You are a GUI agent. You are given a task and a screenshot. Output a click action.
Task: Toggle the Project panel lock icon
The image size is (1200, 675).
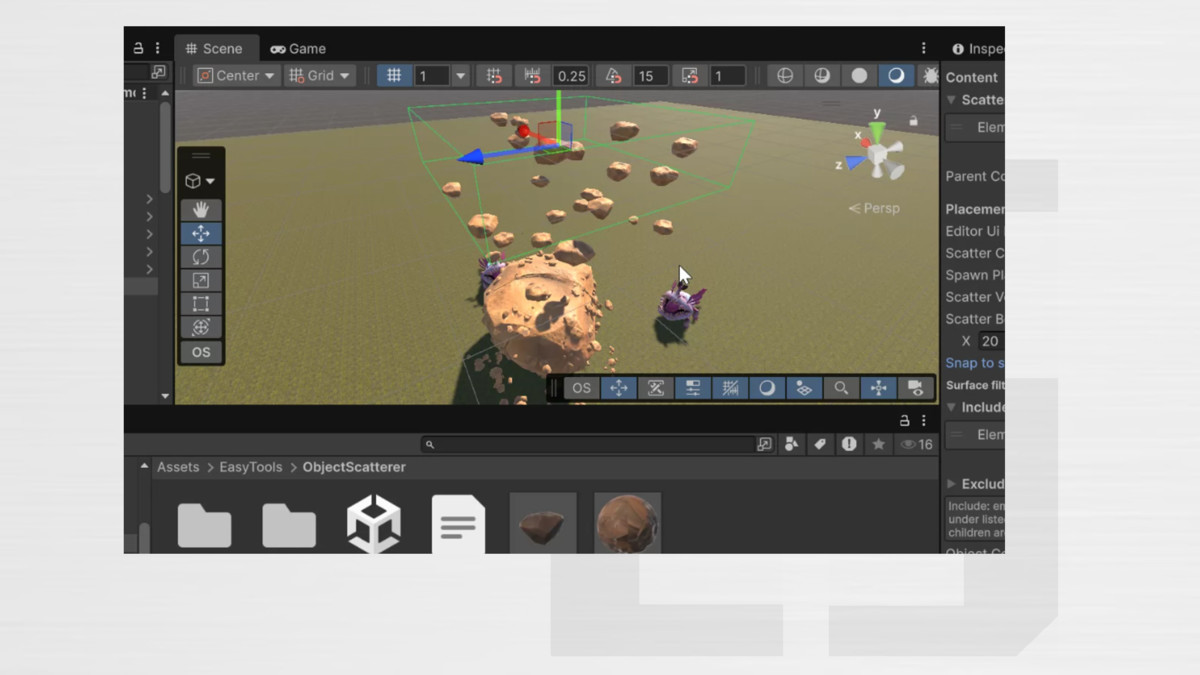(x=905, y=420)
